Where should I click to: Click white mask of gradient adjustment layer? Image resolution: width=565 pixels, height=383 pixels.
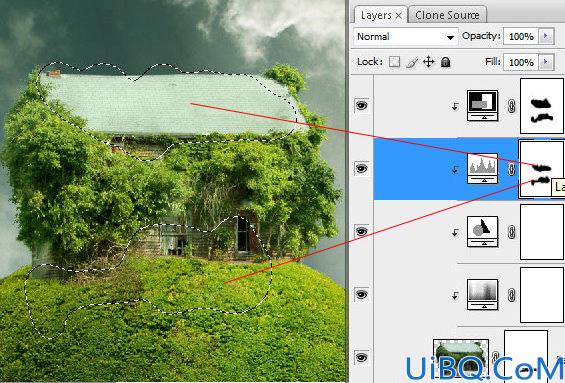coord(542,295)
